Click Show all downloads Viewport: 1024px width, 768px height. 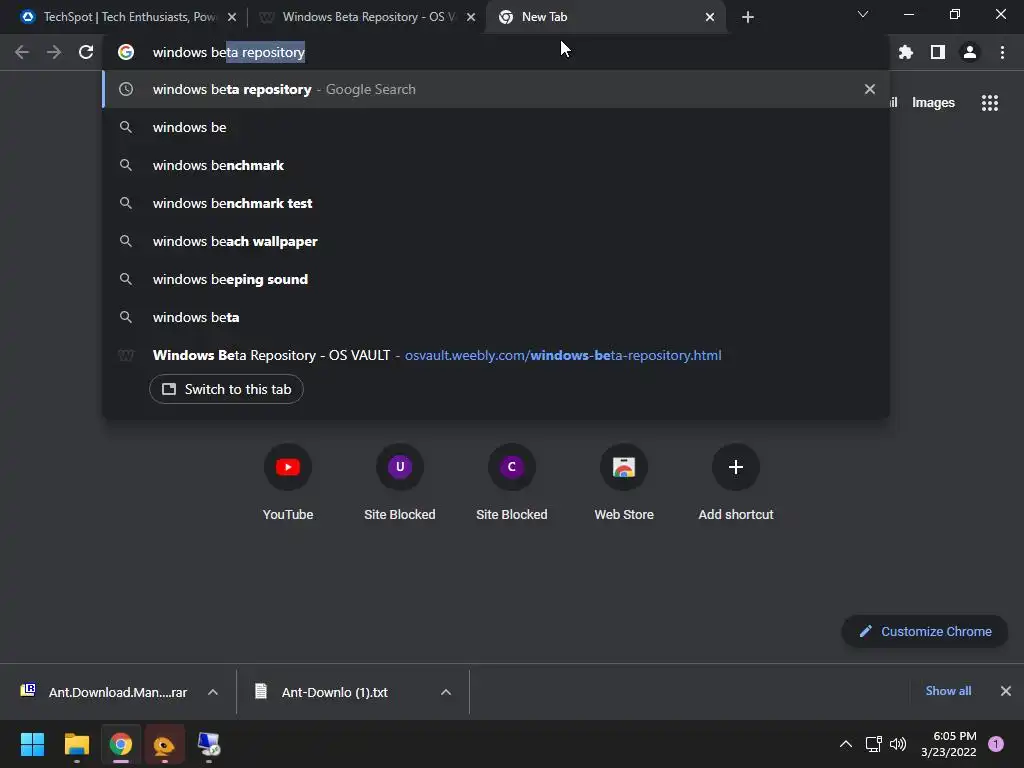pos(948,691)
